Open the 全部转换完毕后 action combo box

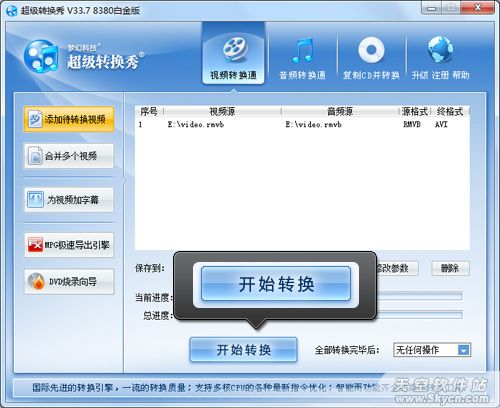coord(432,350)
